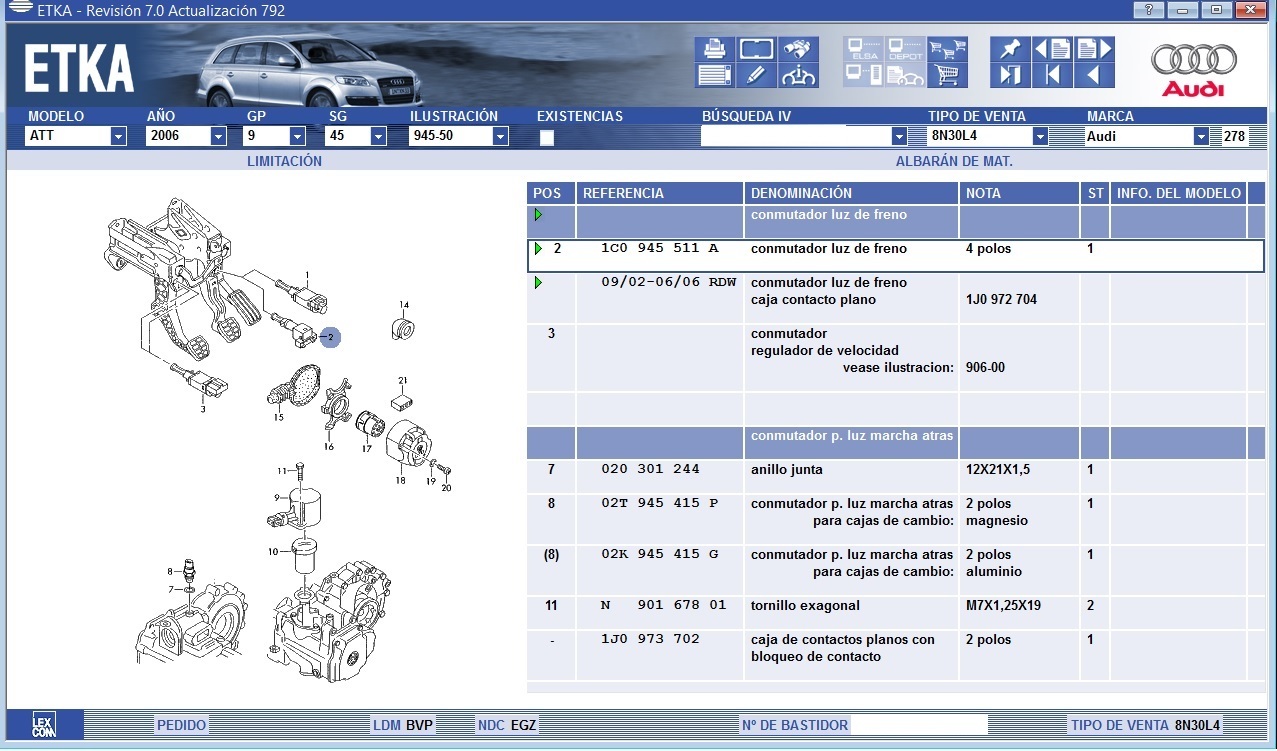
Task: Click highlighted callout 2 in the illustration
Action: coord(330,338)
